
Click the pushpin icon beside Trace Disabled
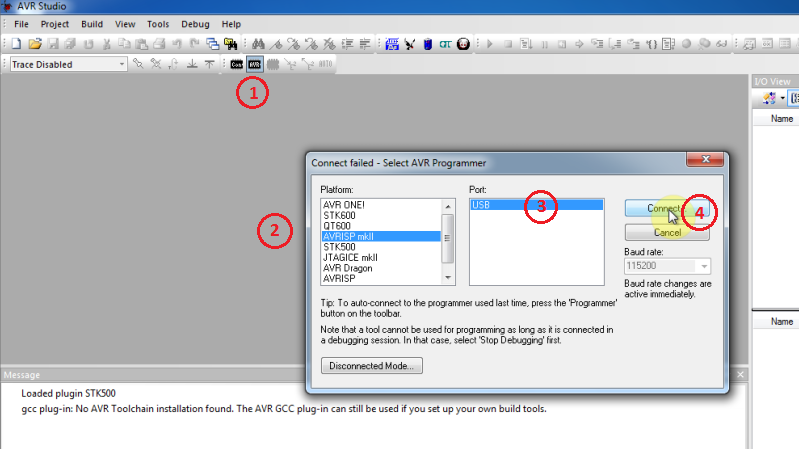pos(138,64)
